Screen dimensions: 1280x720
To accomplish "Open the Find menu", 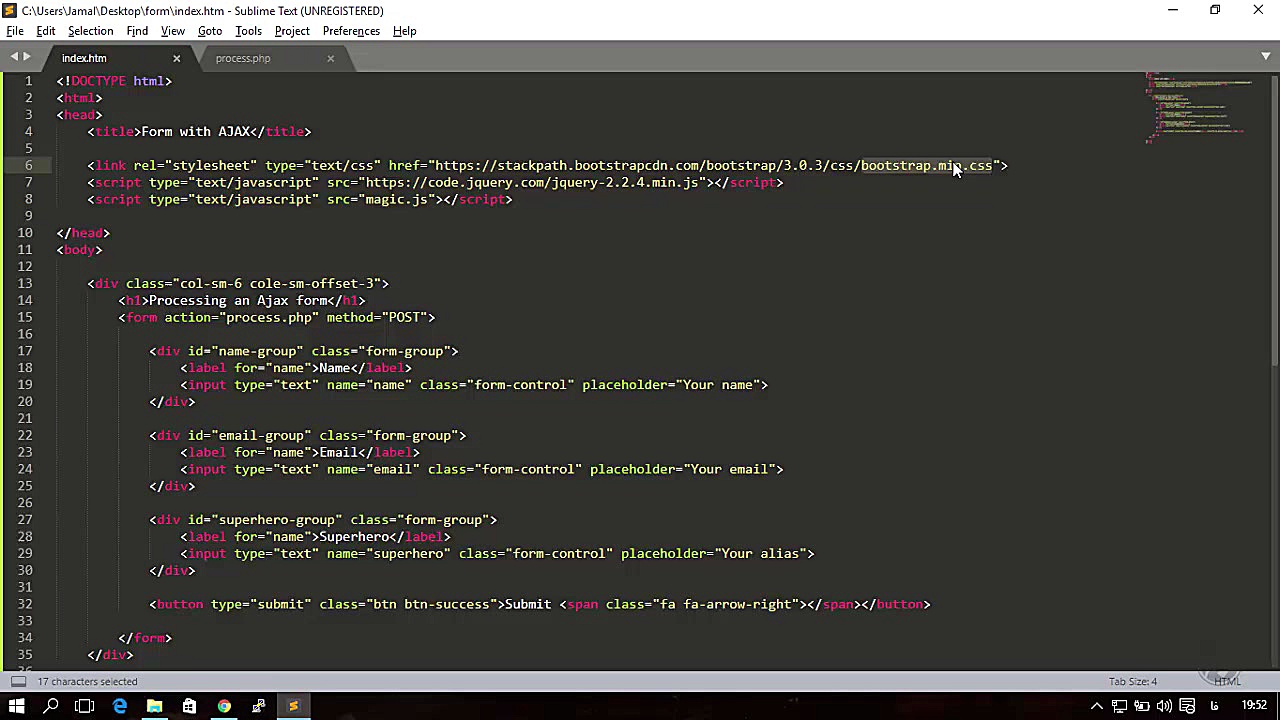I will pos(137,31).
